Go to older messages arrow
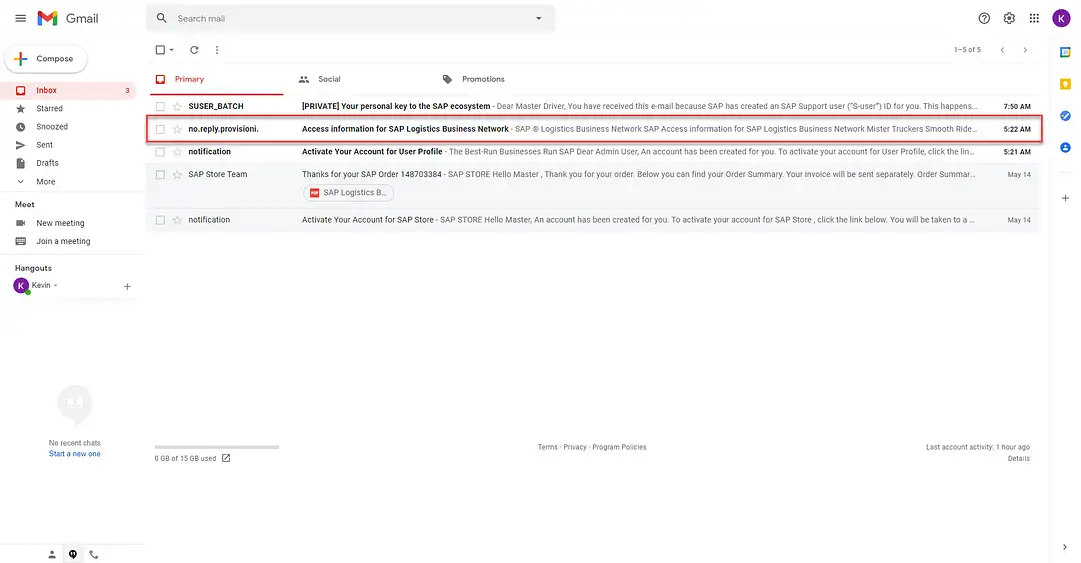This screenshot has height=563, width=1081. [x=1025, y=50]
